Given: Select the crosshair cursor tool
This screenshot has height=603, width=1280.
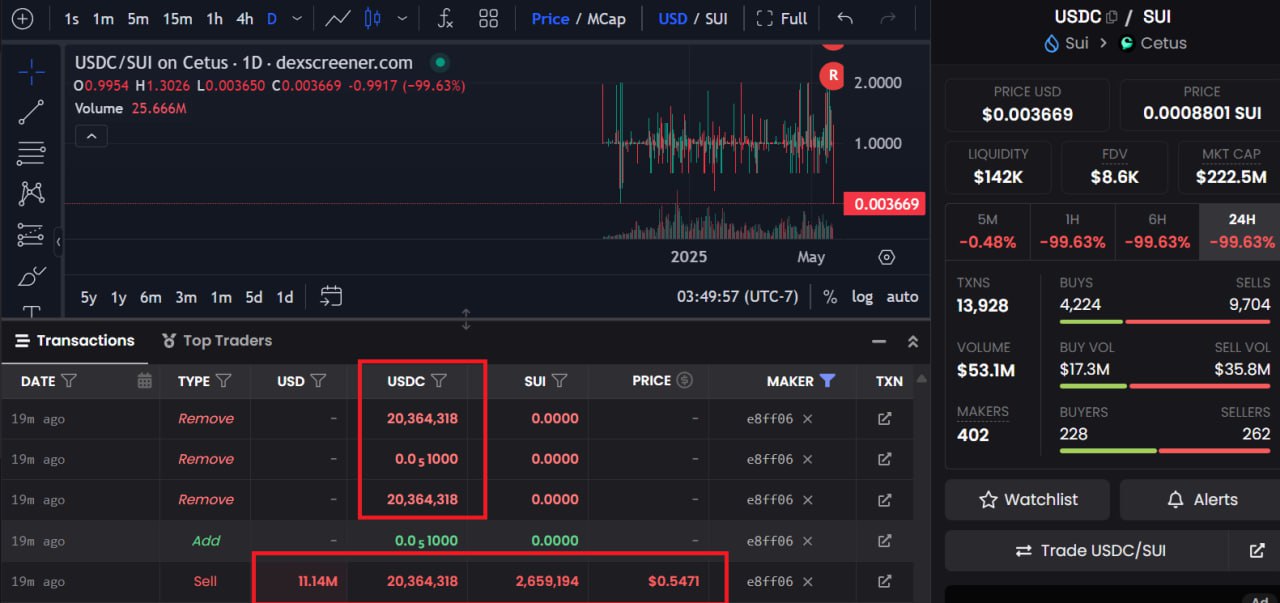Looking at the screenshot, I should [31, 71].
